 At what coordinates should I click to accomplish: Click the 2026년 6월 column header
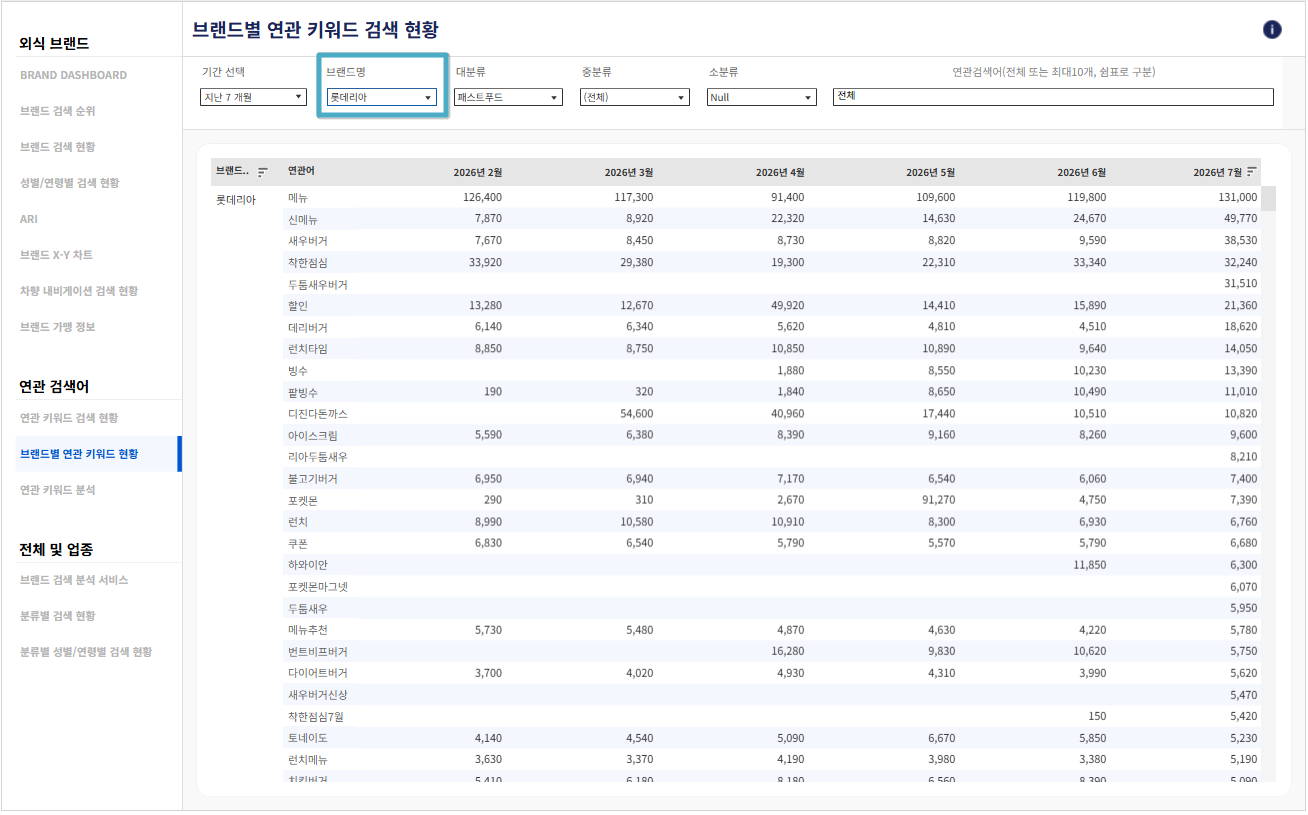click(x=1082, y=172)
